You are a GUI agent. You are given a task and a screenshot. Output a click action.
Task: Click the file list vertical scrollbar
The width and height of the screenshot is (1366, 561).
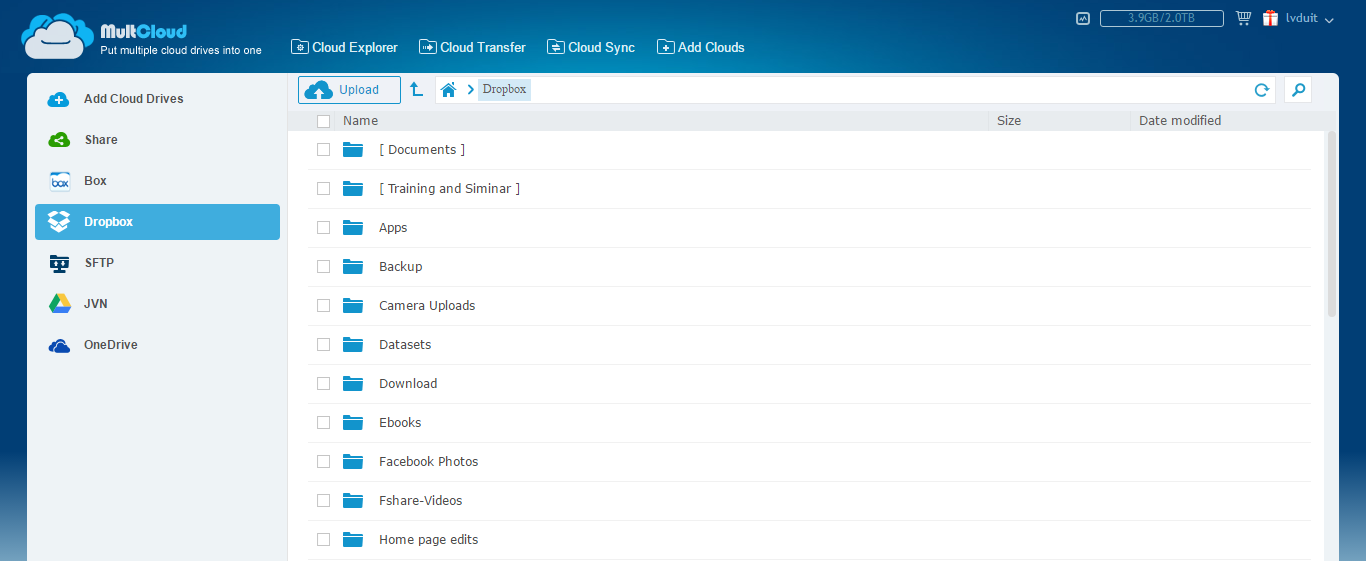pos(1331,224)
